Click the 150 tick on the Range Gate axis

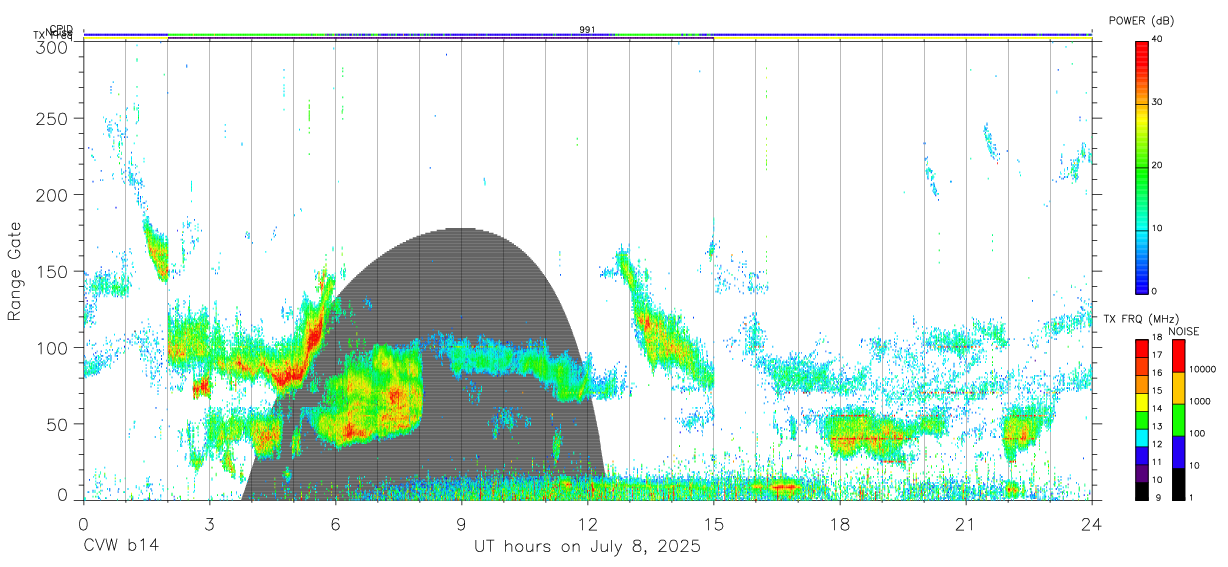coord(51,271)
